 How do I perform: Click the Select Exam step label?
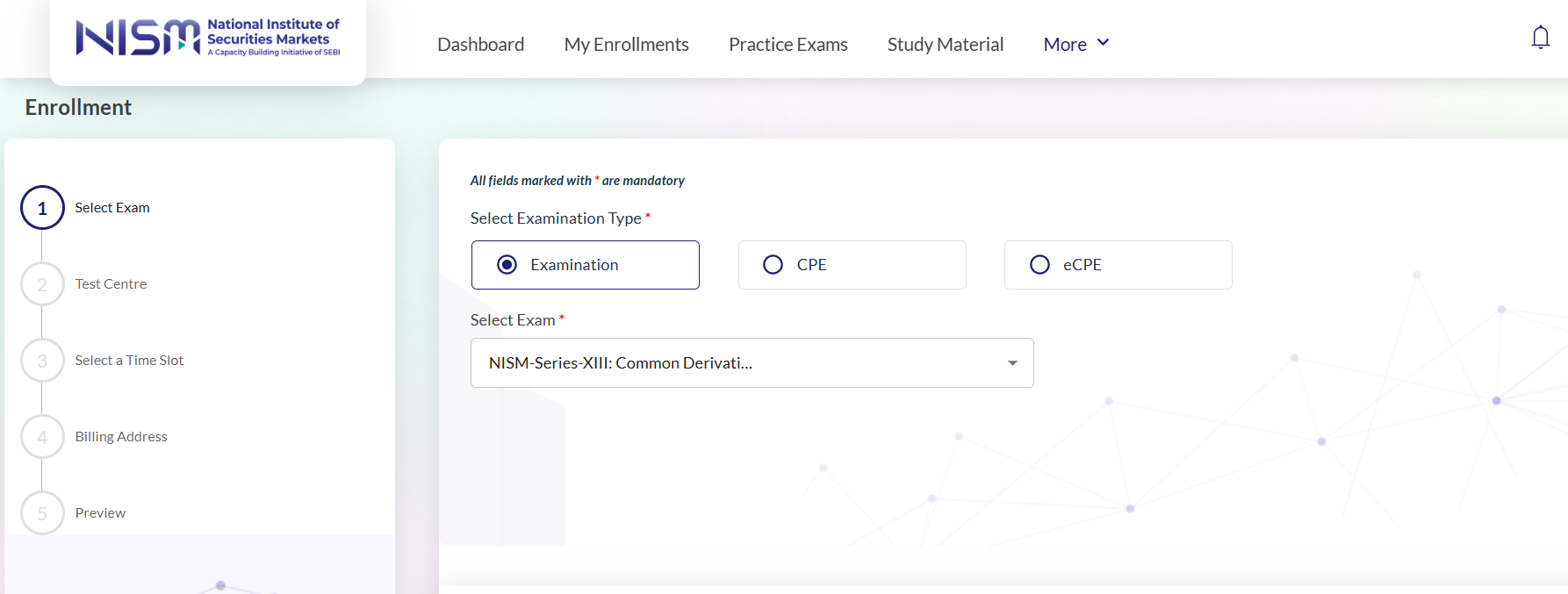[112, 208]
